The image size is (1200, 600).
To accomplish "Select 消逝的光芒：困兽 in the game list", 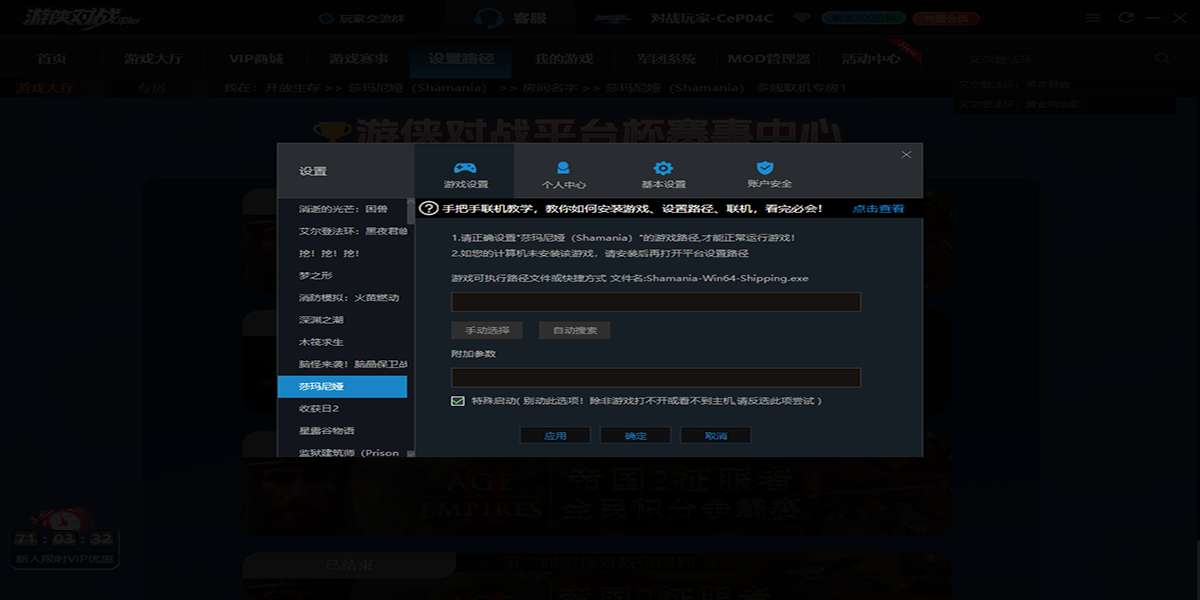I will click(x=342, y=209).
